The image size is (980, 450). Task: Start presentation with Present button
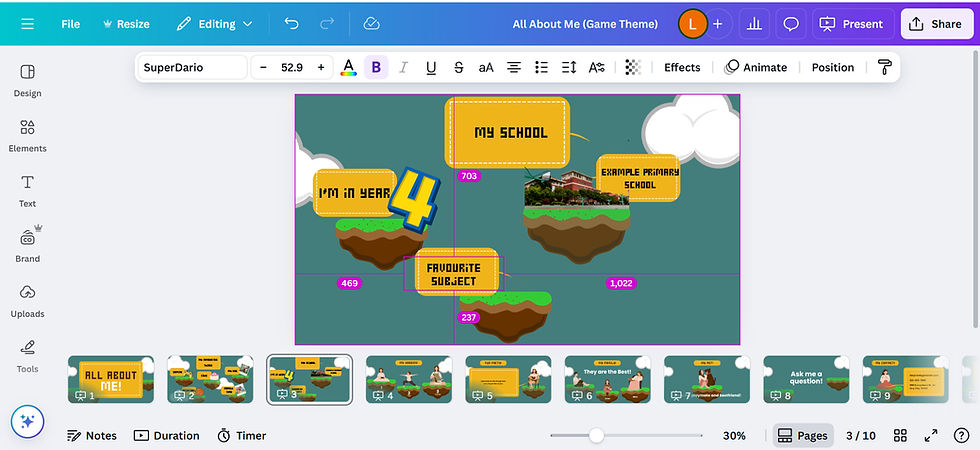(x=852, y=24)
